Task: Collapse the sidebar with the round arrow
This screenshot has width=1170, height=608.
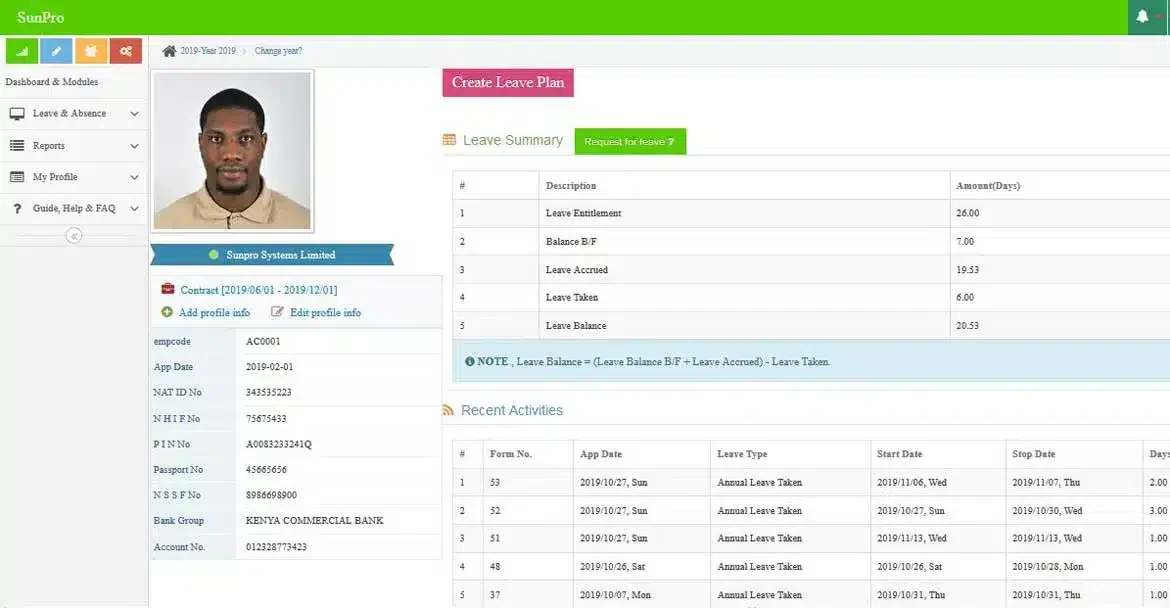Action: (x=73, y=236)
